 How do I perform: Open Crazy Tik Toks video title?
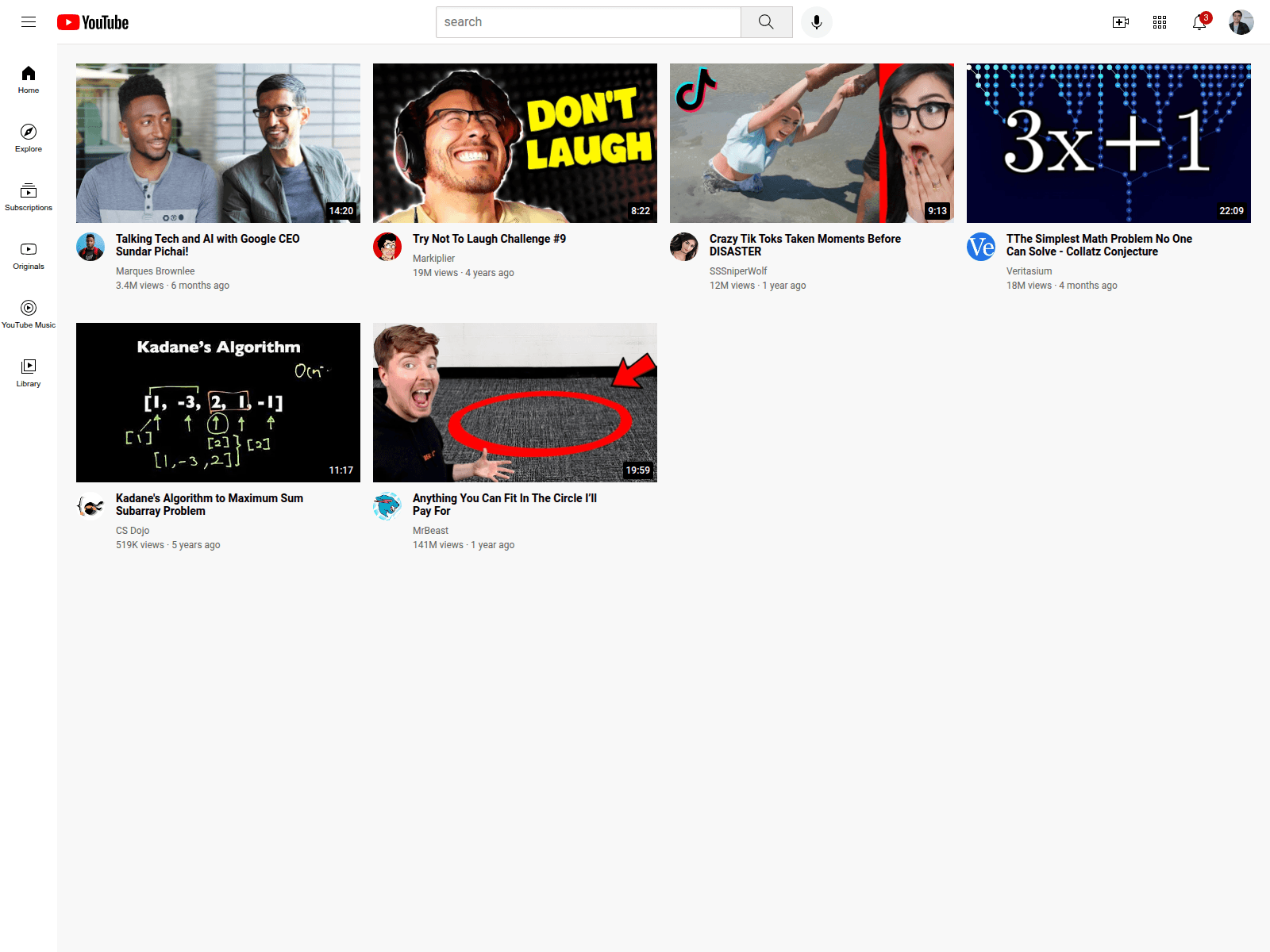[805, 245]
